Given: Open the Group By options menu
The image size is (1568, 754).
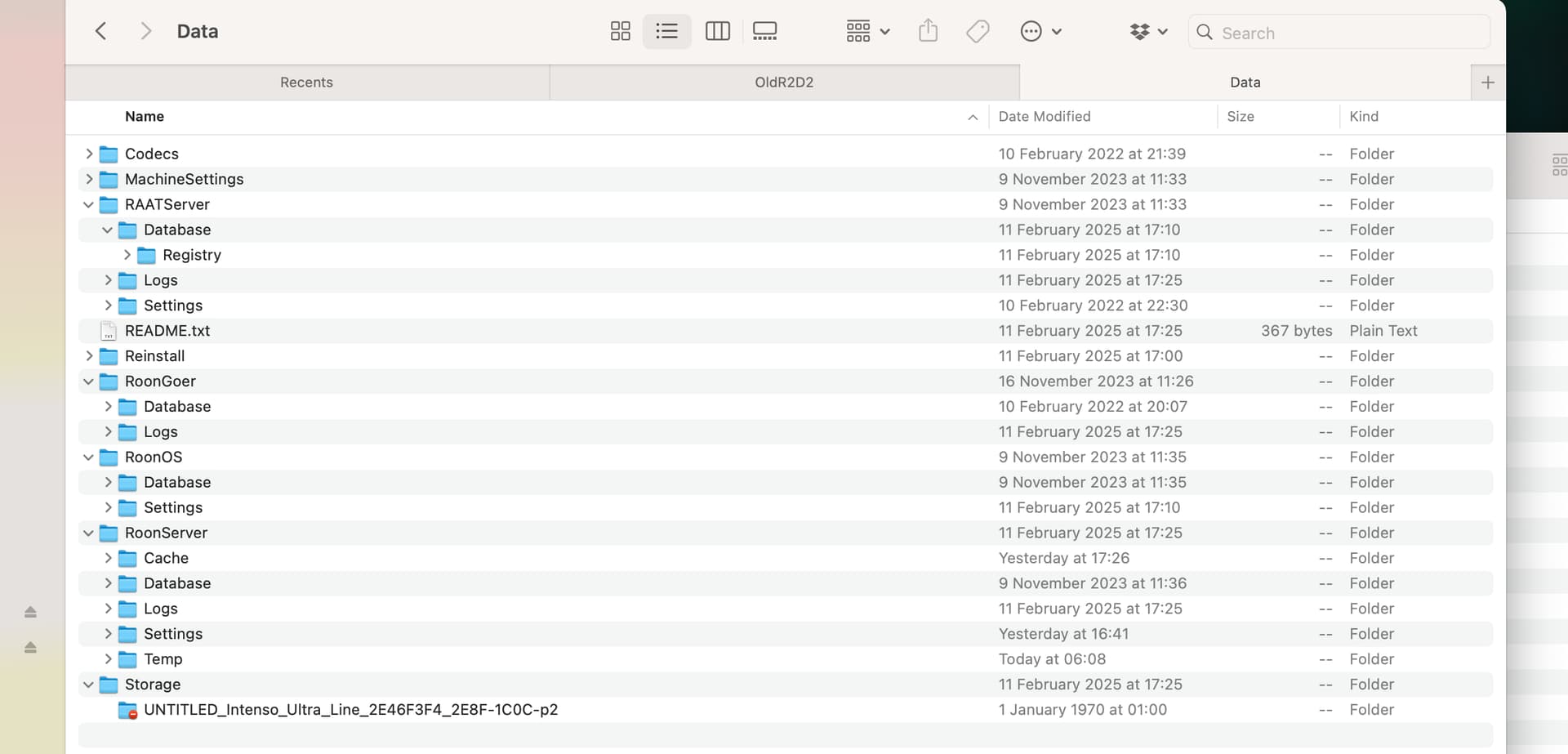Looking at the screenshot, I should 867,31.
